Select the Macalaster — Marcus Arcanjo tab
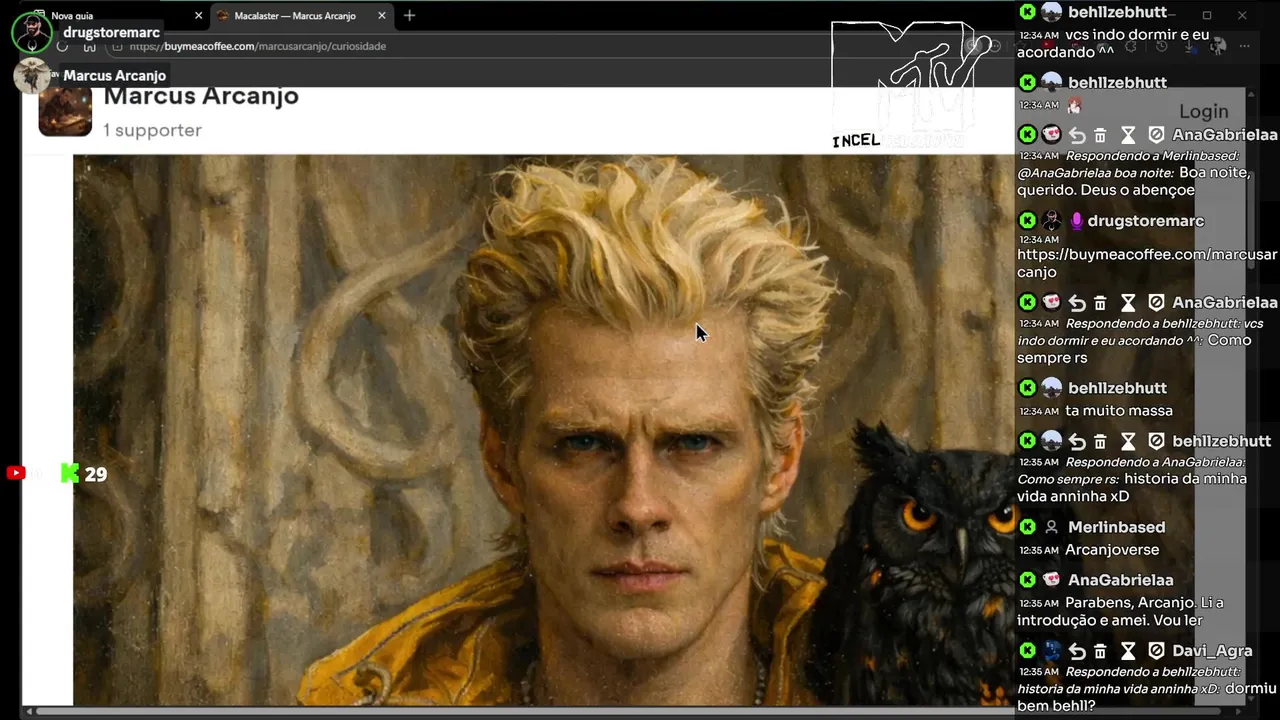1280x720 pixels. pyautogui.click(x=302, y=15)
